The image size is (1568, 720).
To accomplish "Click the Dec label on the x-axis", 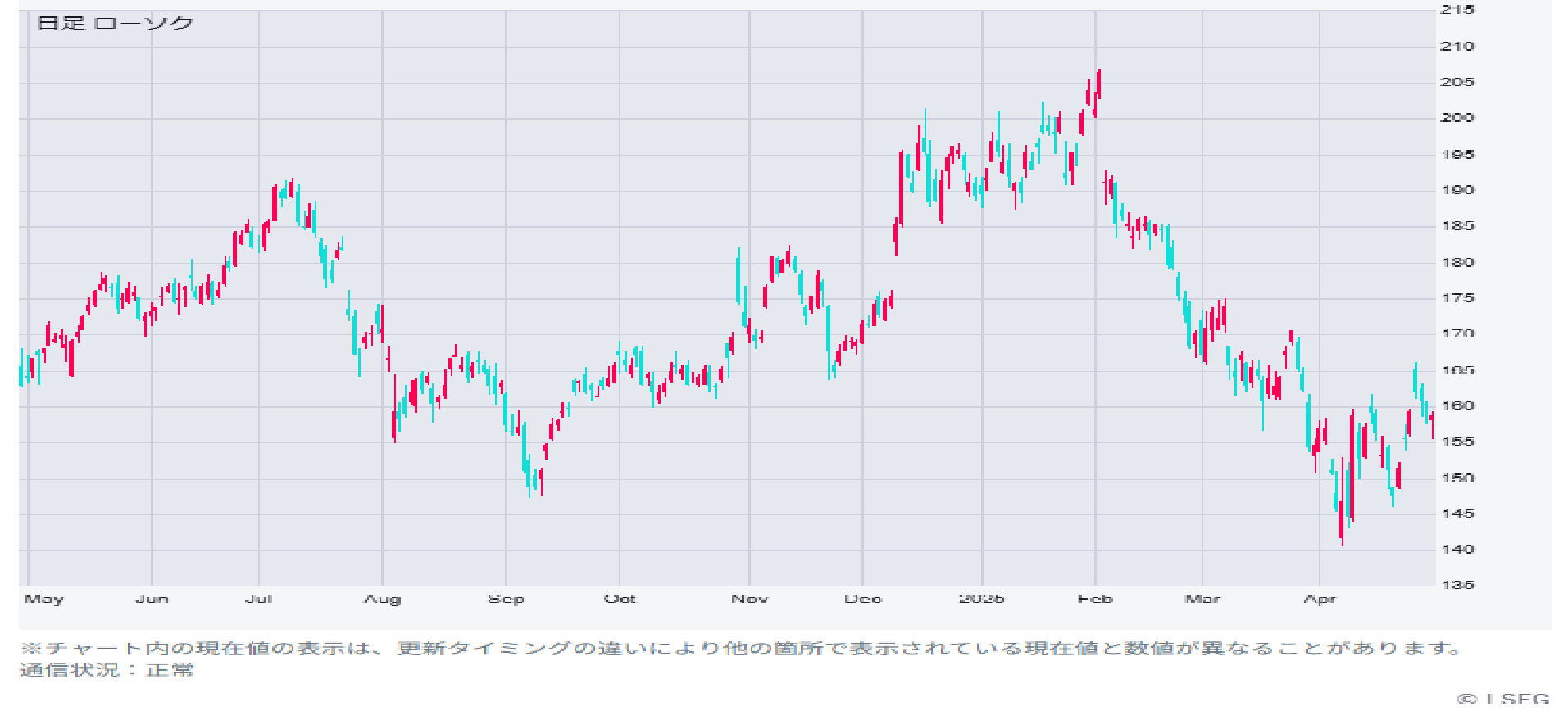I will tap(862, 599).
